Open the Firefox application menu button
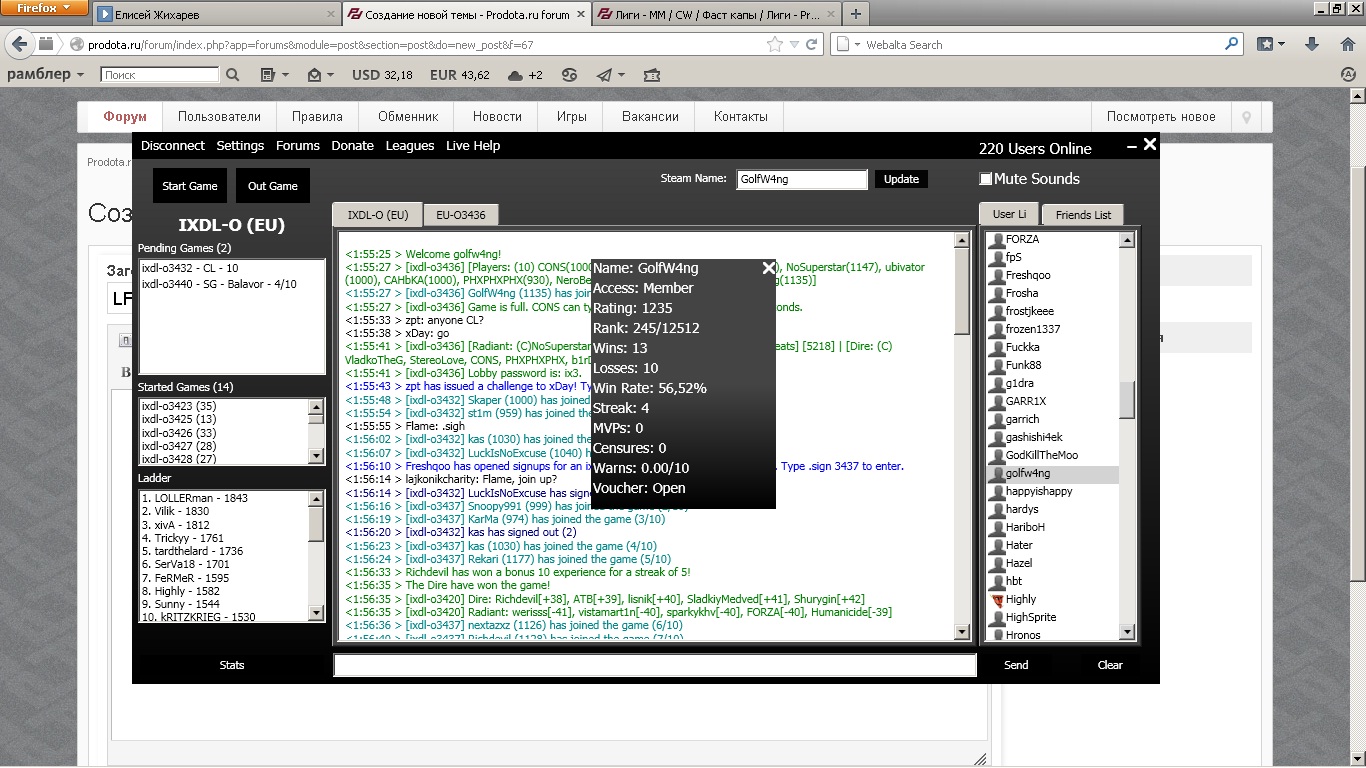 [x=44, y=9]
